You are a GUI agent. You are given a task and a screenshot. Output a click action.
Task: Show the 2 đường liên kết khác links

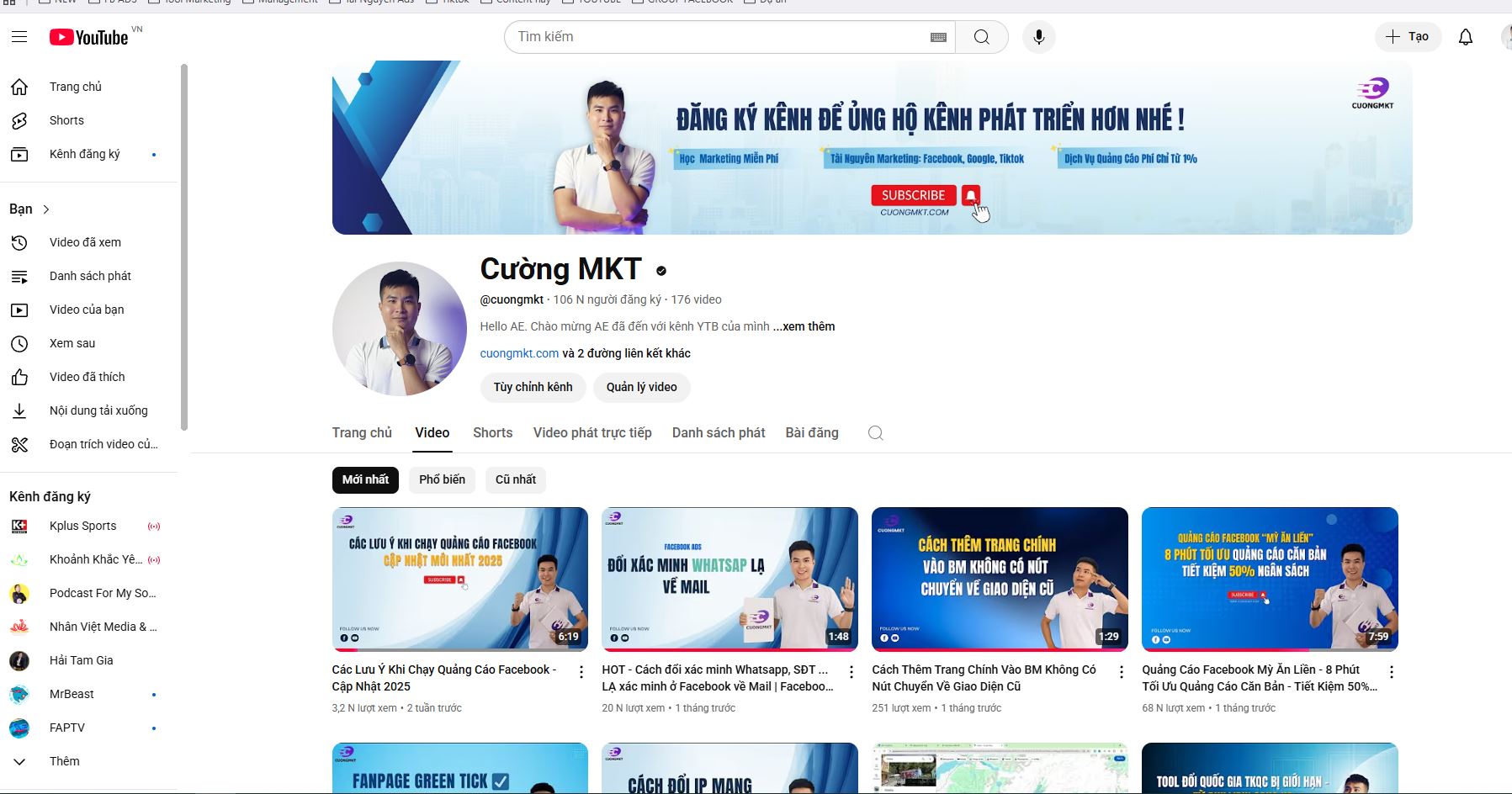[626, 353]
